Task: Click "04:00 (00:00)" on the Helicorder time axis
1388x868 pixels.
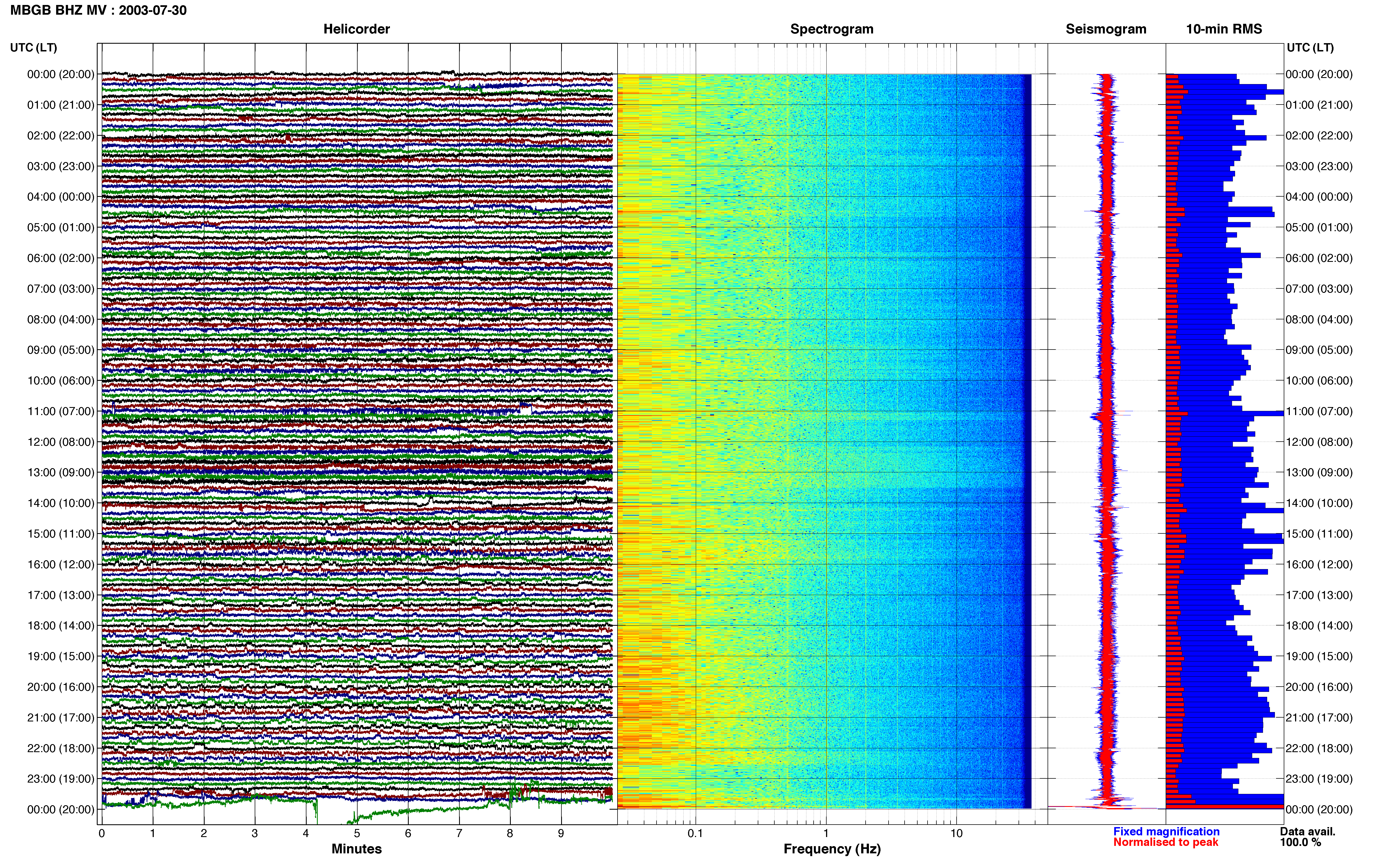Action: click(x=61, y=197)
